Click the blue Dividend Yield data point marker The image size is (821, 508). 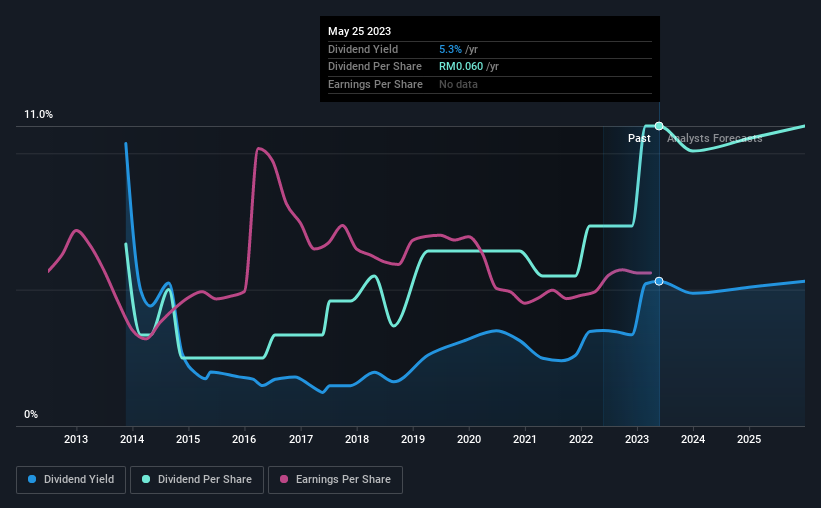(659, 281)
